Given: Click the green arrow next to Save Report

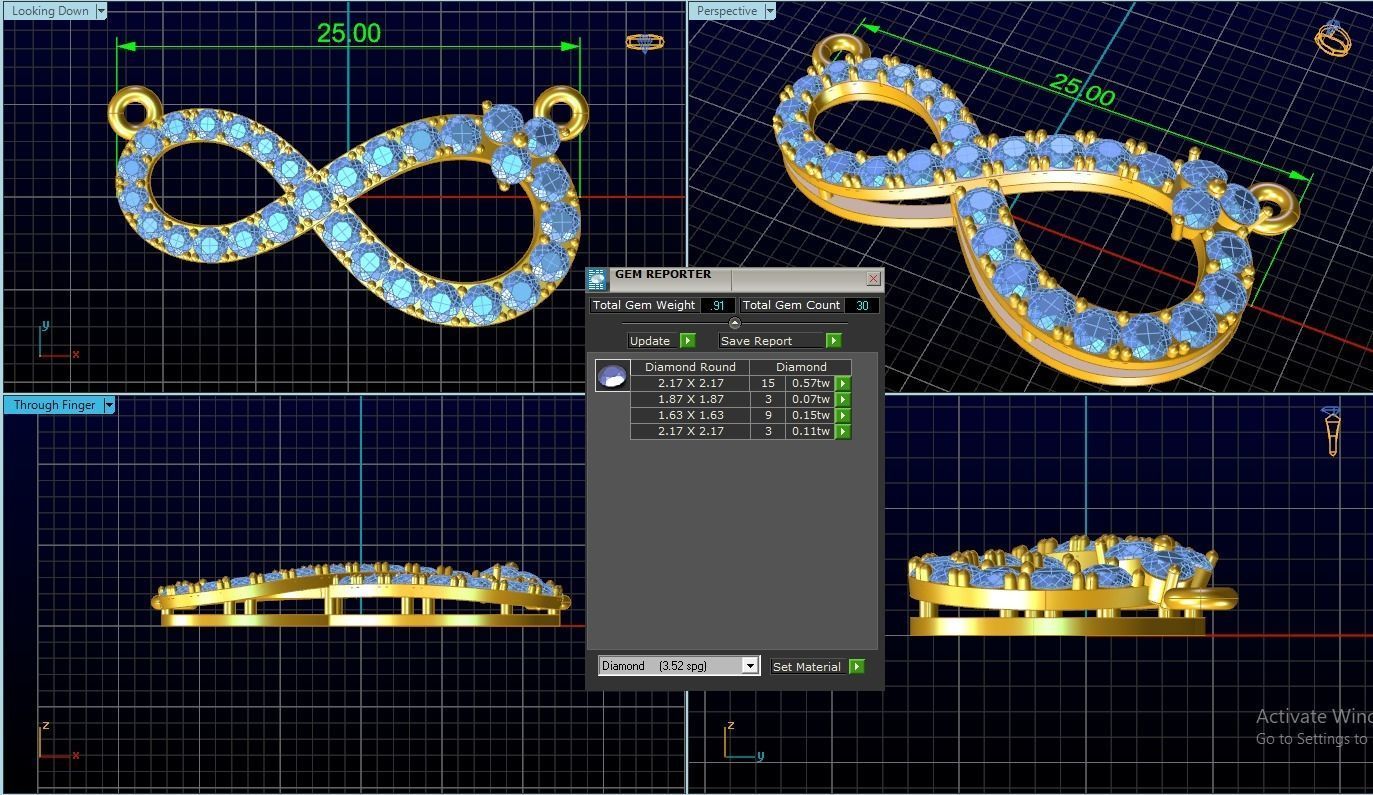Looking at the screenshot, I should tap(833, 341).
